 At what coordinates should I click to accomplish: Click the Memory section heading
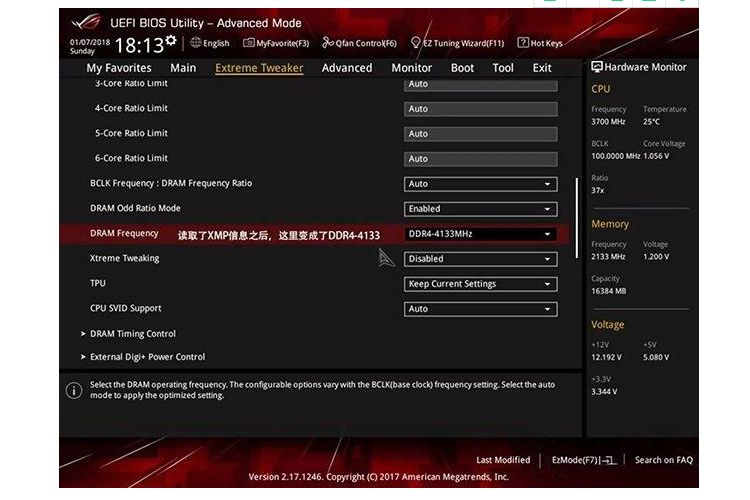[x=610, y=224]
